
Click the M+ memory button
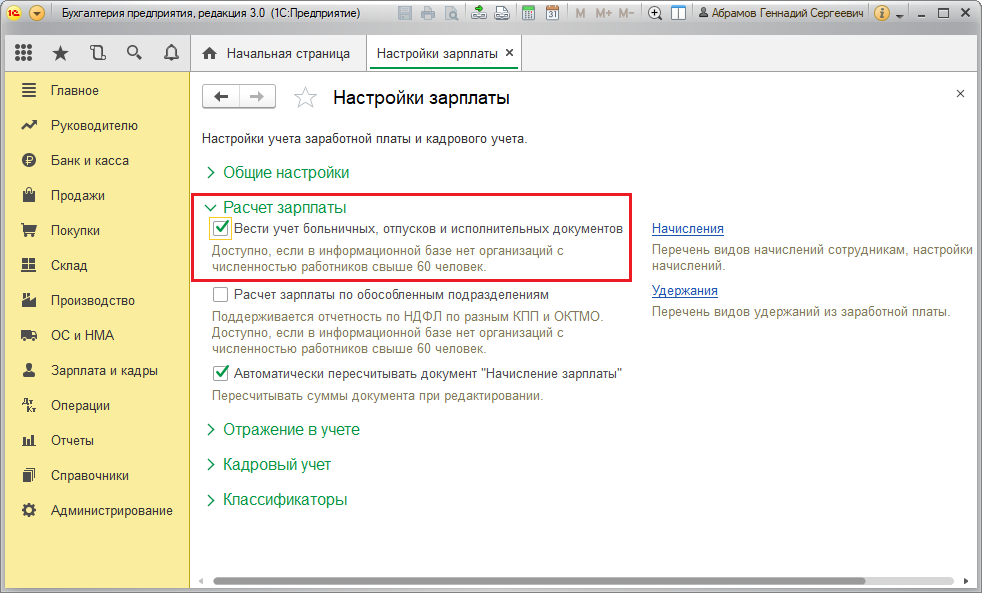(x=604, y=13)
